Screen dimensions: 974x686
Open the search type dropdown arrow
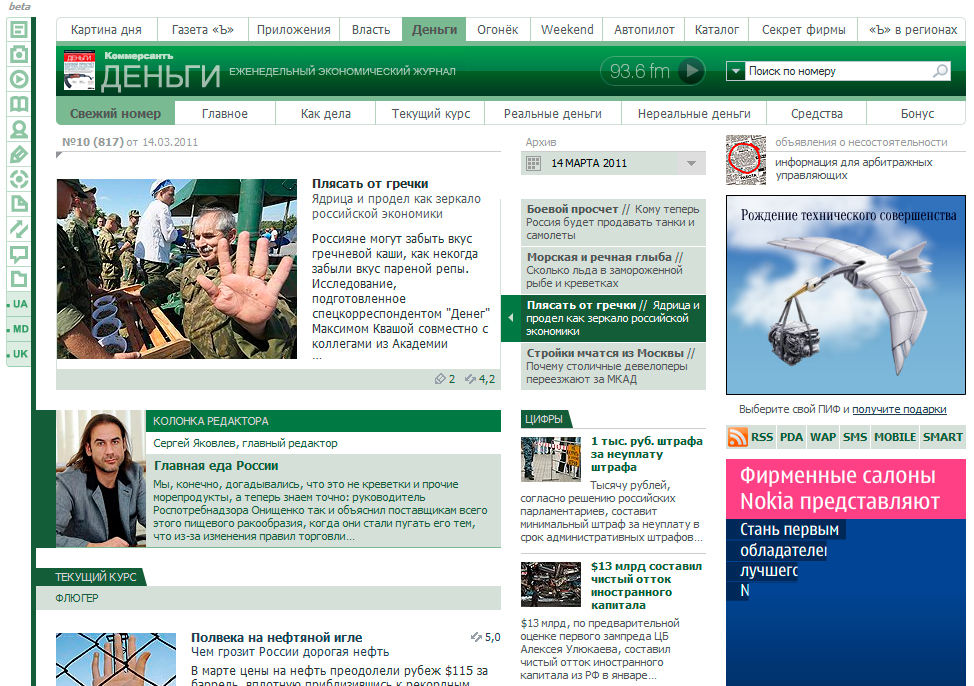coord(735,71)
